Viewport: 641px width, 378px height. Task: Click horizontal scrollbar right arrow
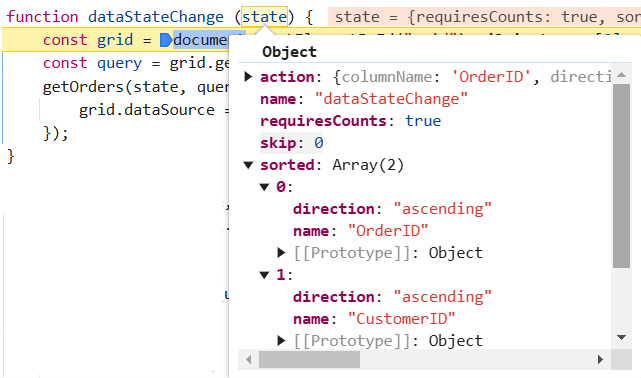click(601, 360)
